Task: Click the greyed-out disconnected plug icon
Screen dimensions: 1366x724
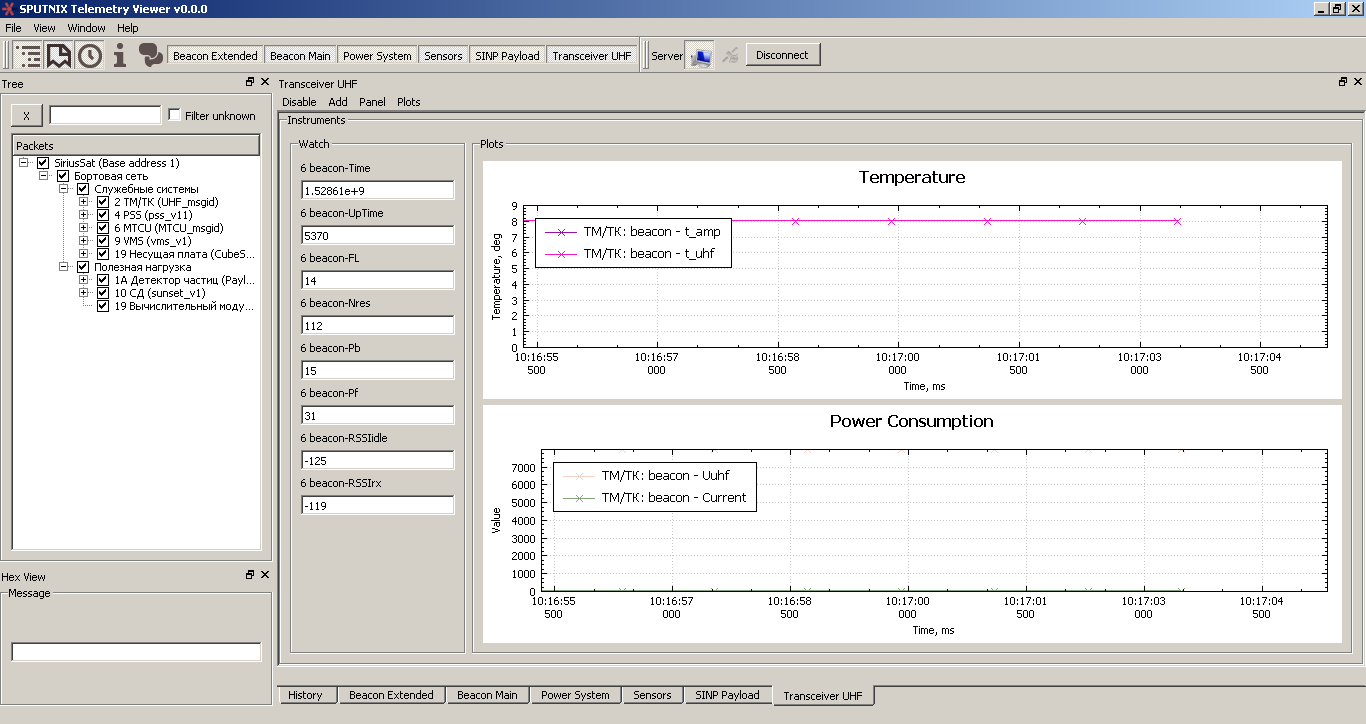Action: click(731, 56)
